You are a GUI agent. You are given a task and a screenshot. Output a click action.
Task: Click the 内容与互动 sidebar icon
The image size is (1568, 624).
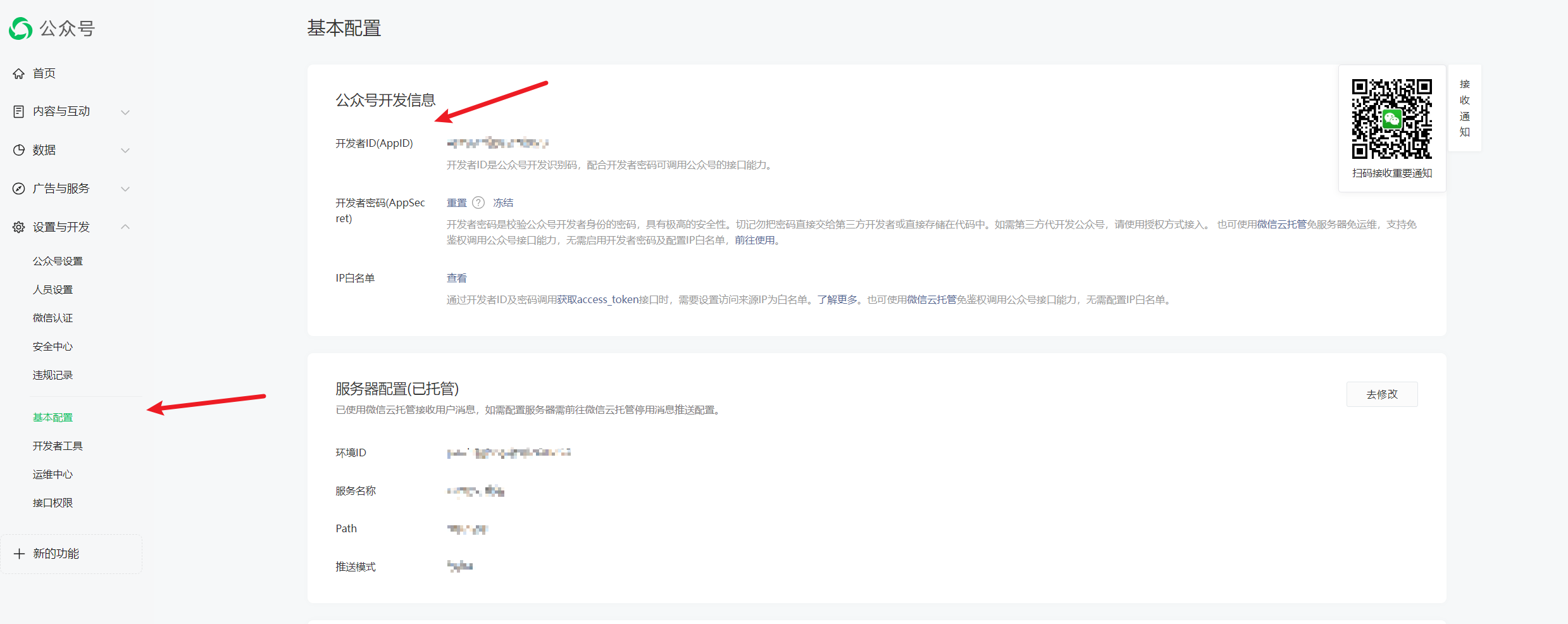coord(19,111)
